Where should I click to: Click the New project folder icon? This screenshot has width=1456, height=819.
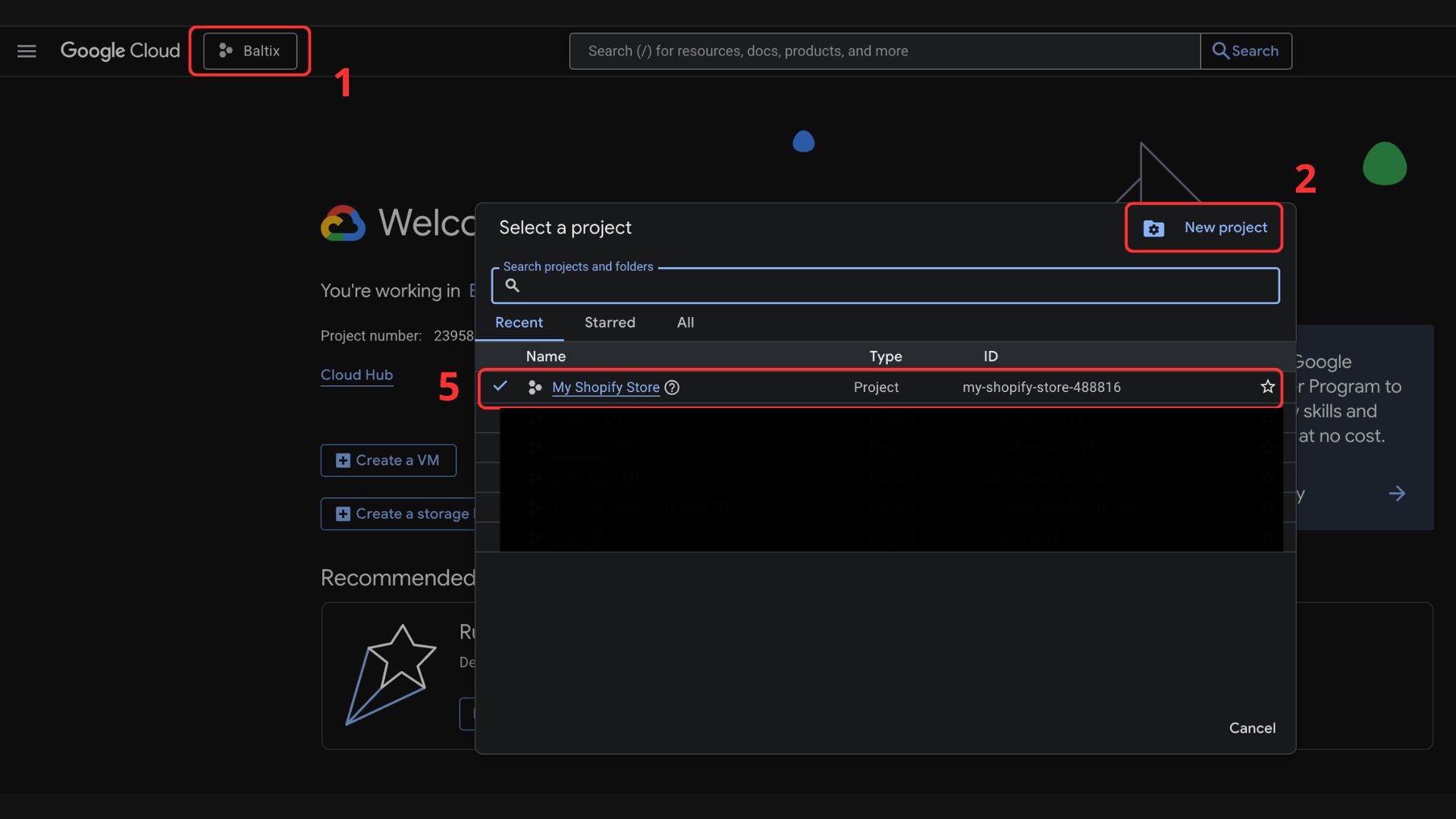click(x=1153, y=228)
